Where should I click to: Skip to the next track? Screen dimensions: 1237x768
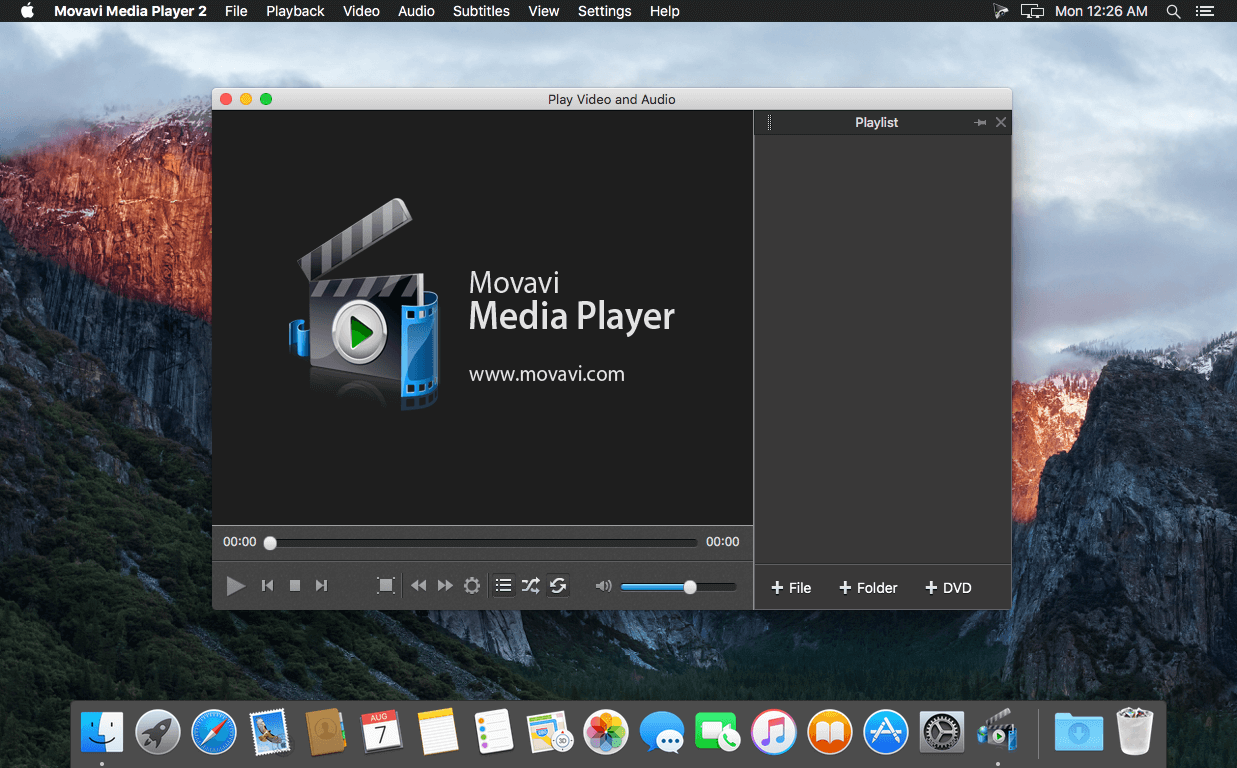(321, 586)
